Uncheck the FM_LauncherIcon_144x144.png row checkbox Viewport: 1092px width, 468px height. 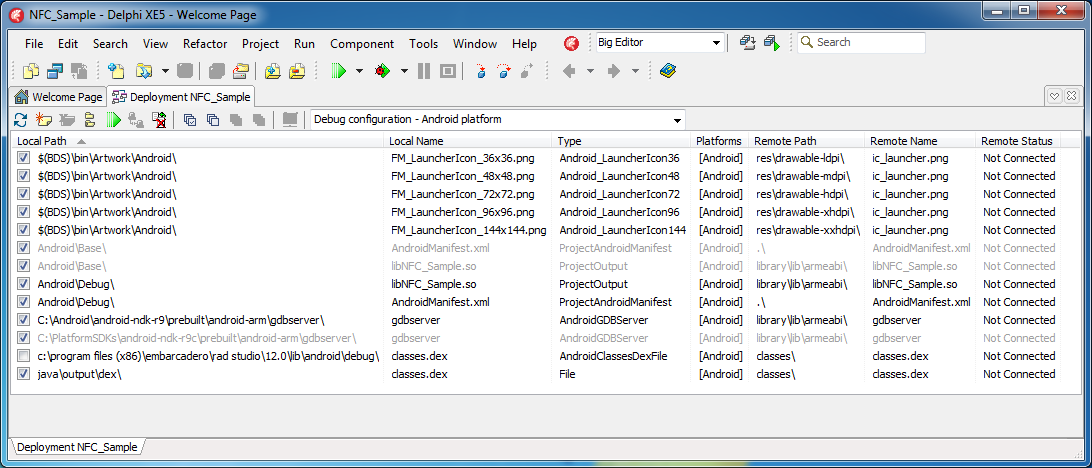tap(24, 230)
